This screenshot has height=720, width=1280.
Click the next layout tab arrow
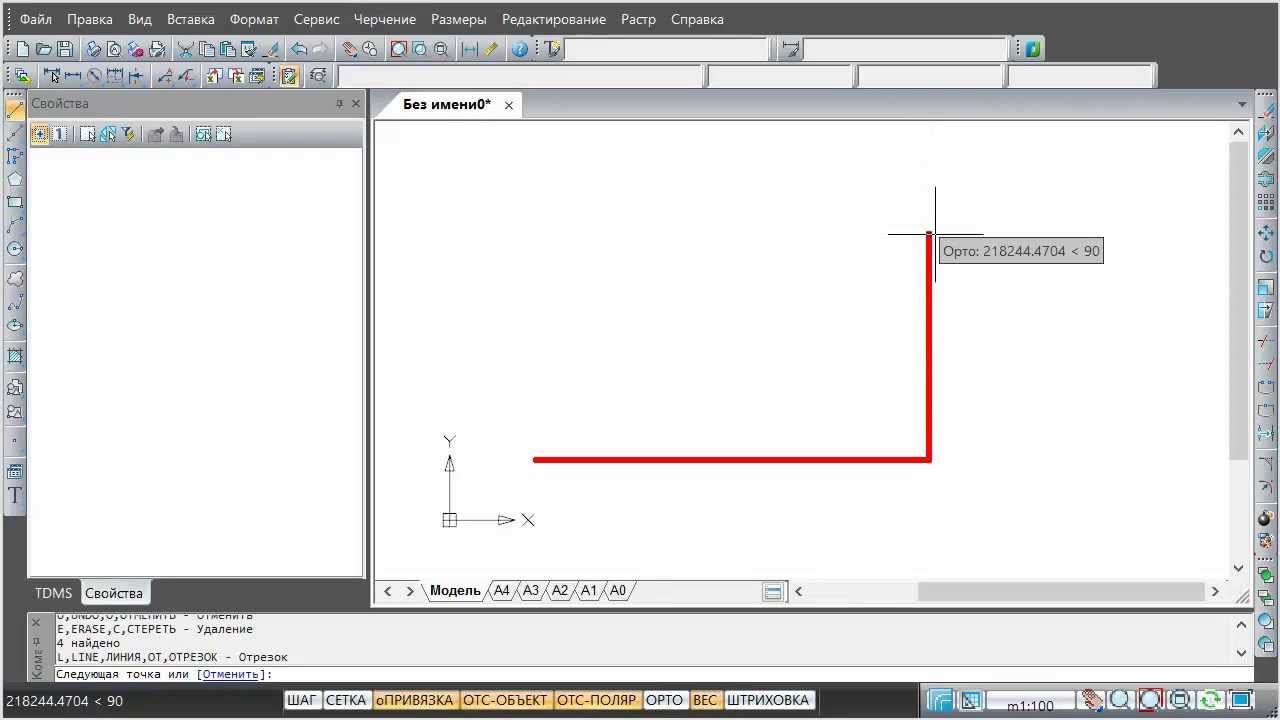click(409, 591)
